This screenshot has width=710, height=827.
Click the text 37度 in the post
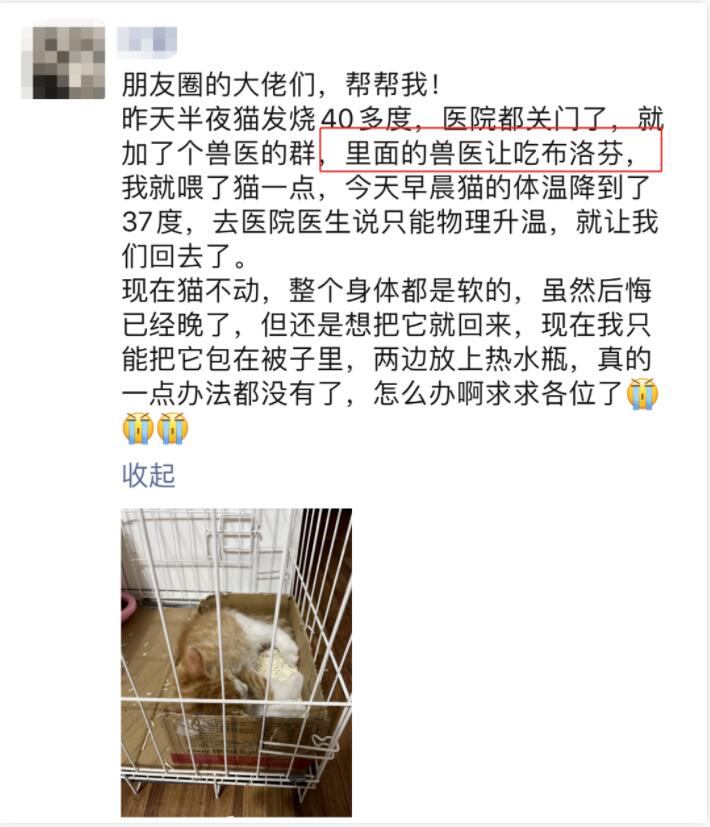[152, 222]
